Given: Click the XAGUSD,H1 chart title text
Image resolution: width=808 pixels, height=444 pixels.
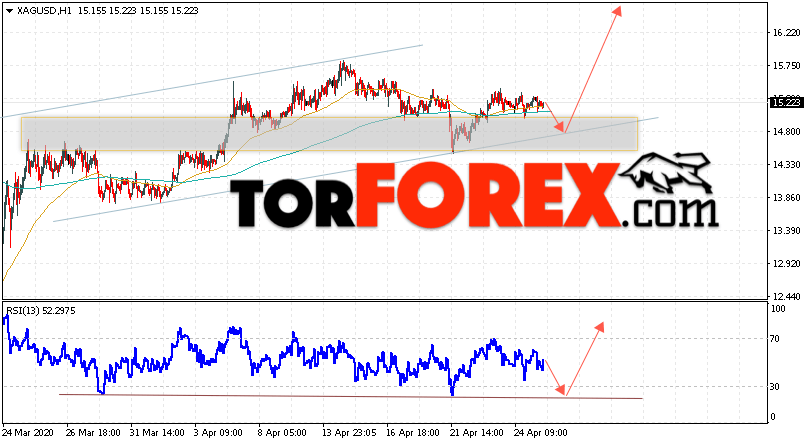Looking at the screenshot, I should coord(44,11).
